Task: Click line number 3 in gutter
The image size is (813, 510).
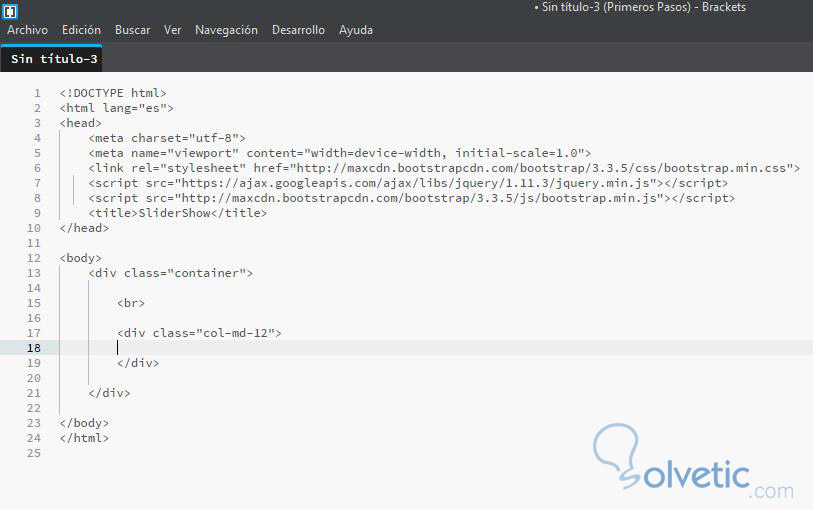Action: (x=37, y=123)
